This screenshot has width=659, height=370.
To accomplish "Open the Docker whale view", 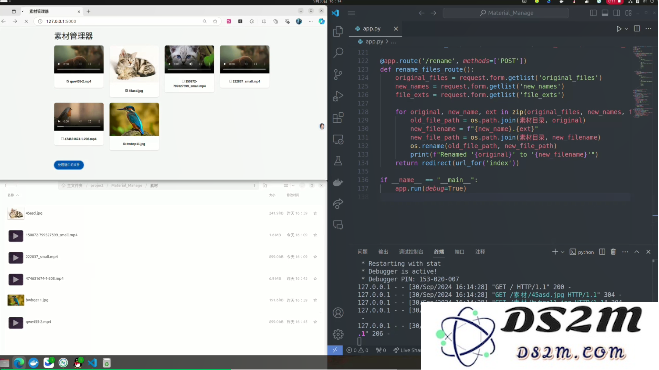I will [x=338, y=182].
